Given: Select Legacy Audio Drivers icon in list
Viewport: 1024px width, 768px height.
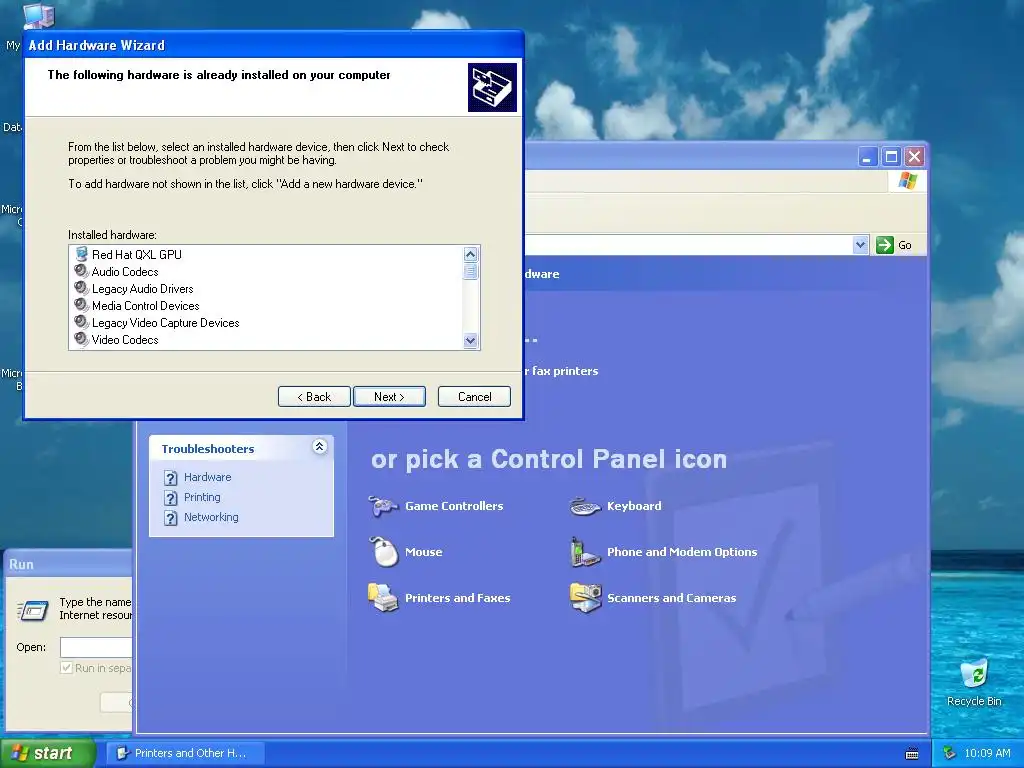Looking at the screenshot, I should tap(81, 288).
